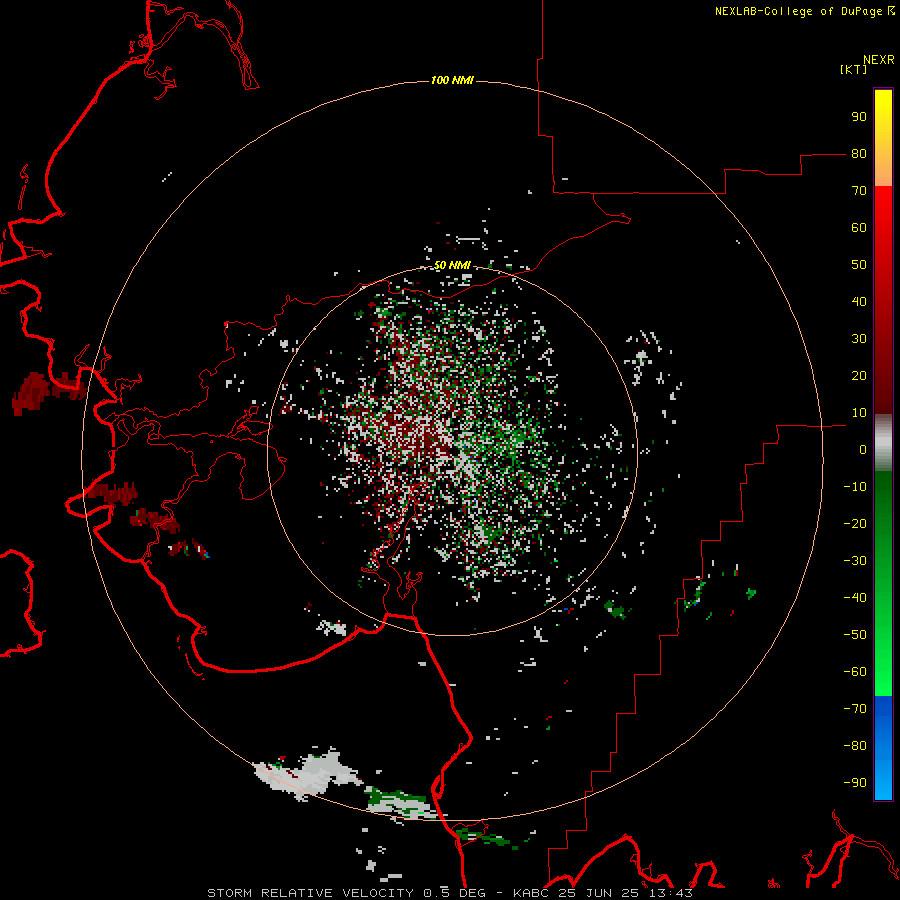Viewport: 900px width, 900px height.
Task: Click the 90 value on velocity scale
Action: tap(859, 117)
